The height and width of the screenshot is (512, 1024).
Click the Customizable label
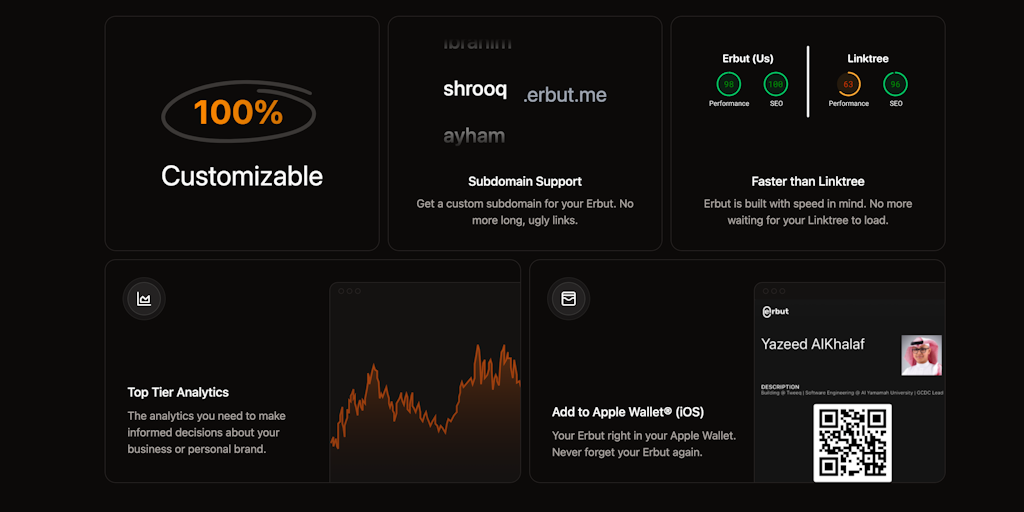(242, 176)
